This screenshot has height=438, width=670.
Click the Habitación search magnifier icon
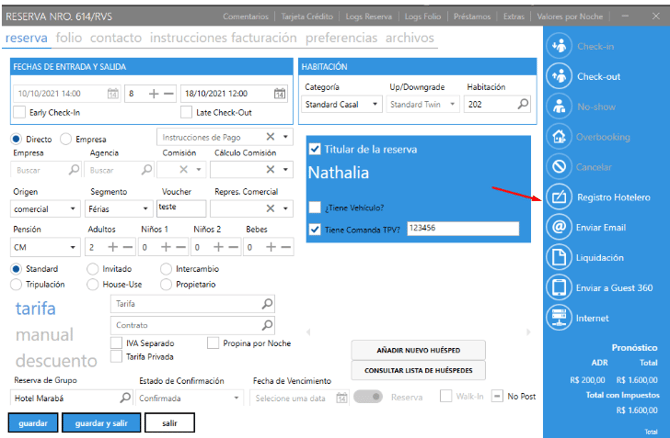(523, 103)
